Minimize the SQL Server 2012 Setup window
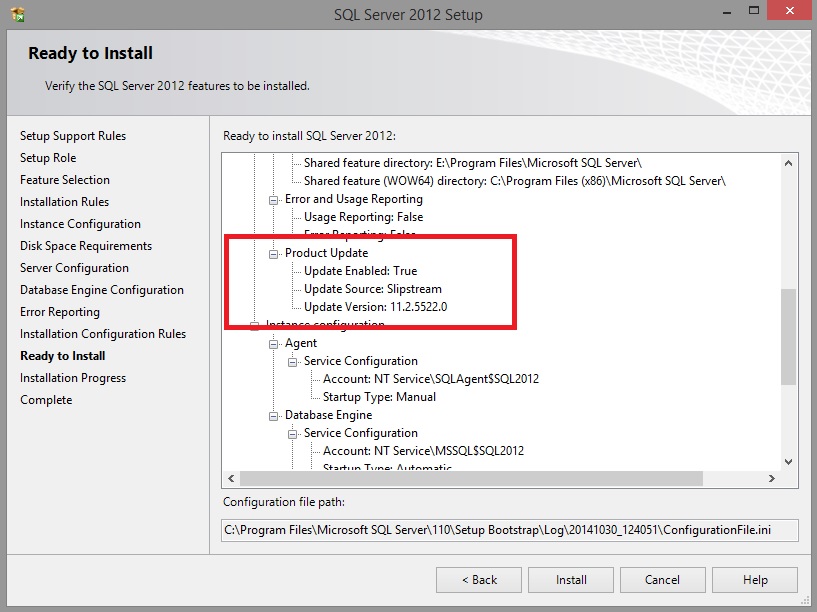The image size is (817, 612). [x=727, y=11]
